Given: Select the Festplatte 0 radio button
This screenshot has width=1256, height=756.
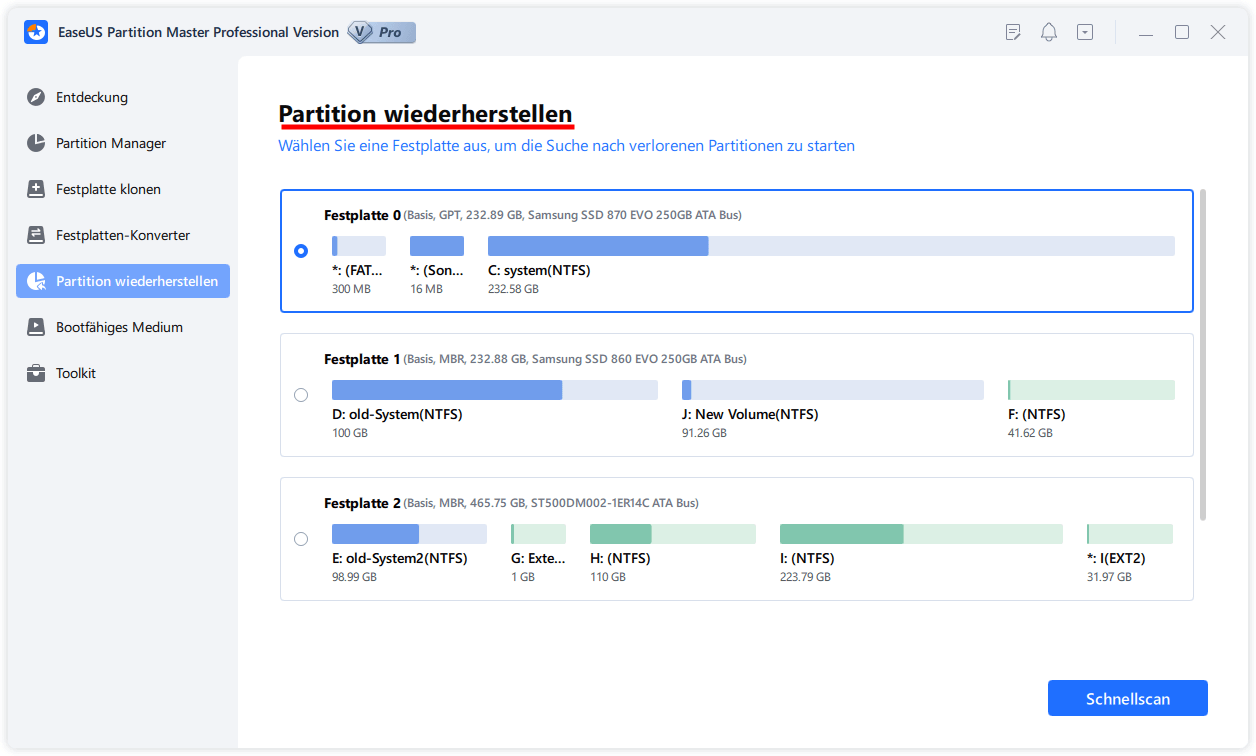Looking at the screenshot, I should pos(301,251).
